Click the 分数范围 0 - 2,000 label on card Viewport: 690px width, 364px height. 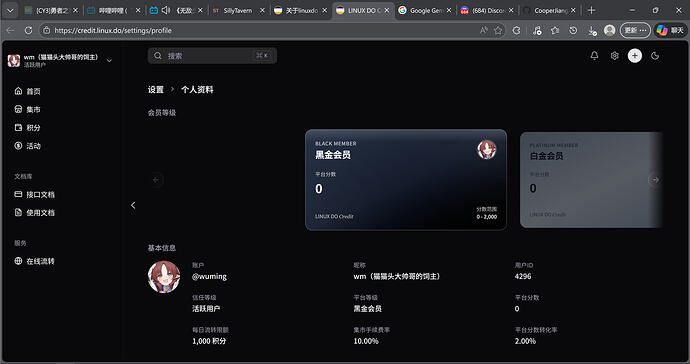(487, 213)
